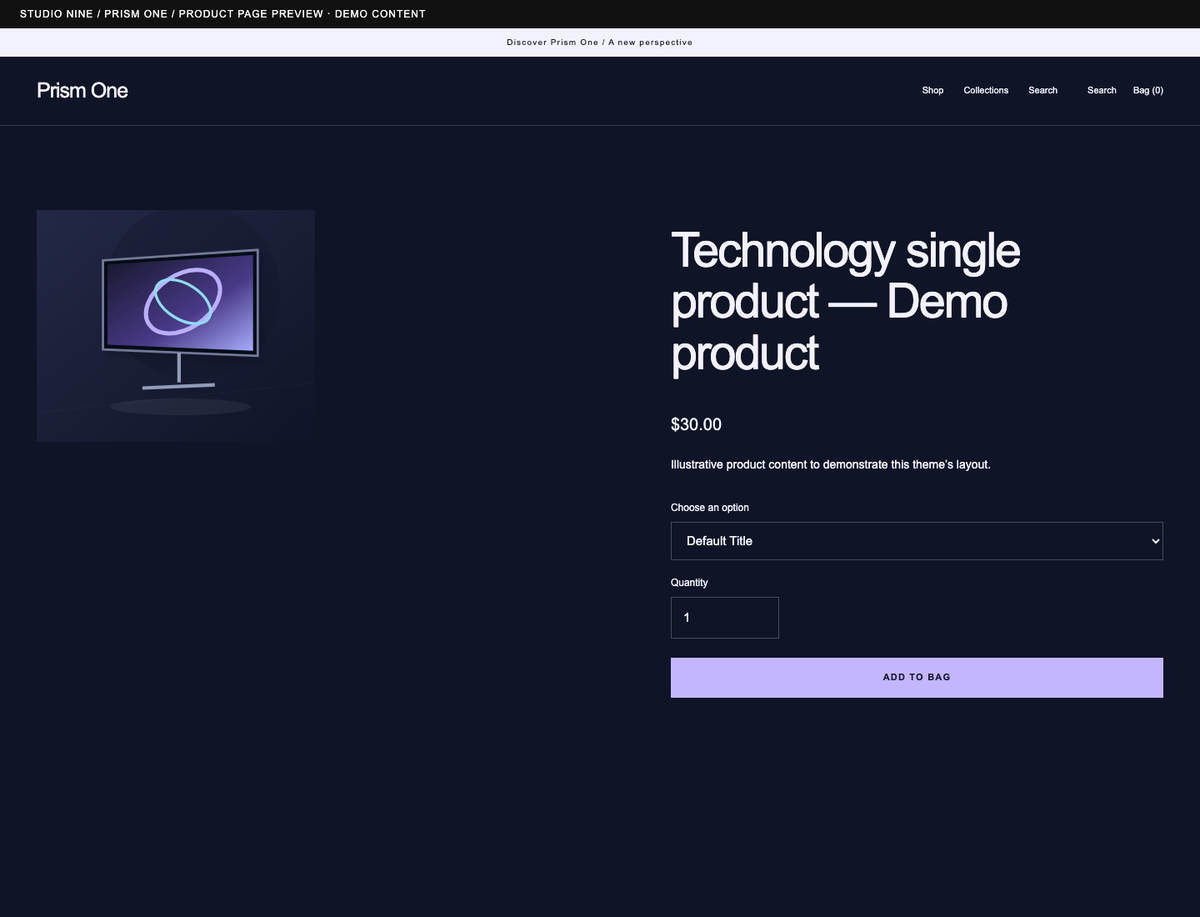Click the Illustrative product content description
Viewport: 1200px width, 917px height.
point(831,465)
